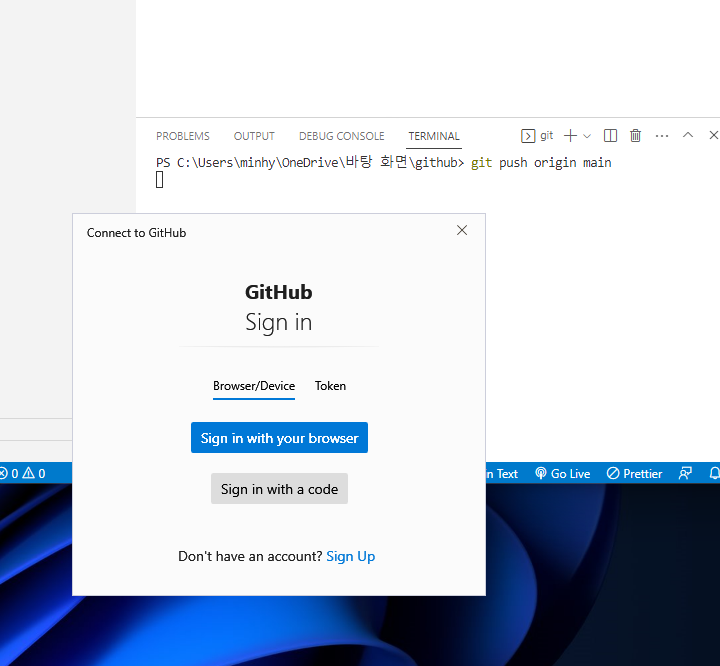The image size is (720, 666).
Task: Start Go Live server from status bar
Action: [x=562, y=474]
